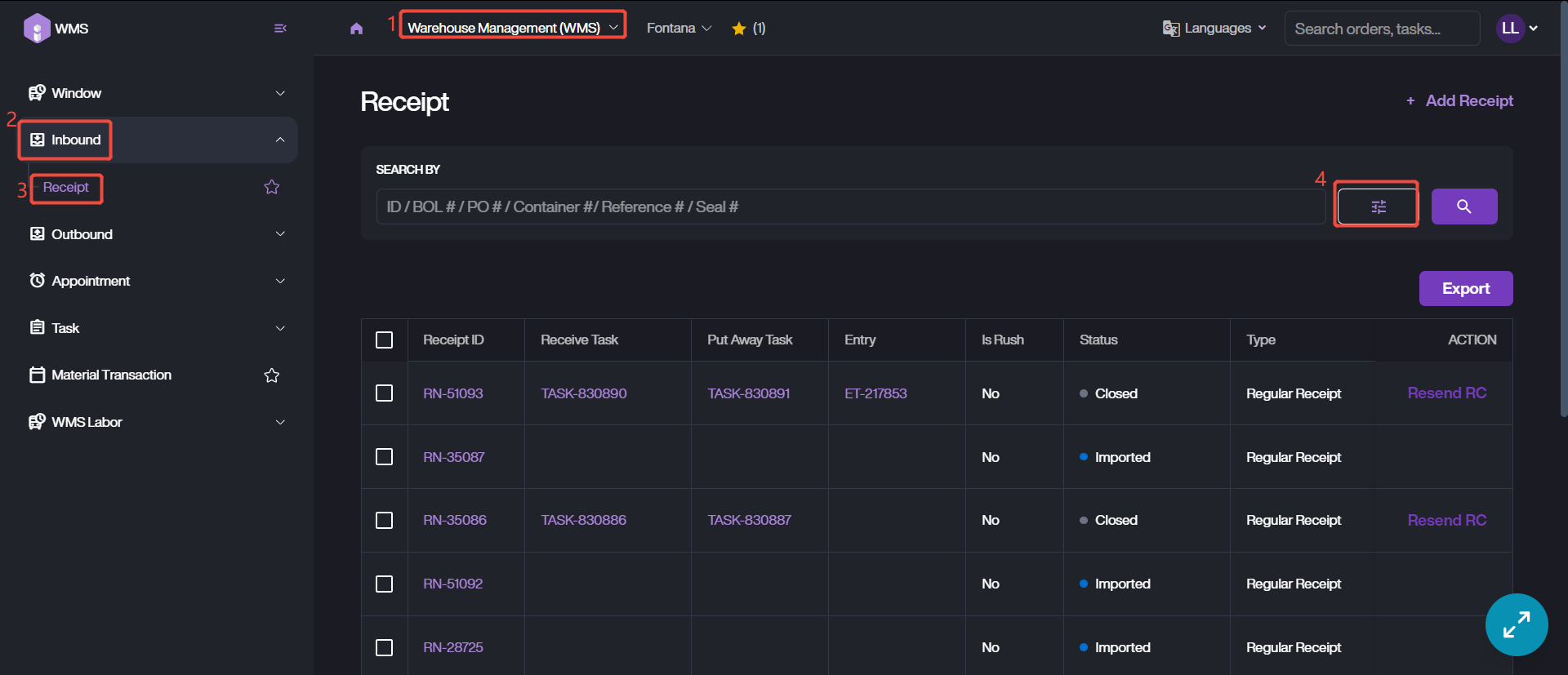Open the favorites star in the top bar

[x=739, y=29]
